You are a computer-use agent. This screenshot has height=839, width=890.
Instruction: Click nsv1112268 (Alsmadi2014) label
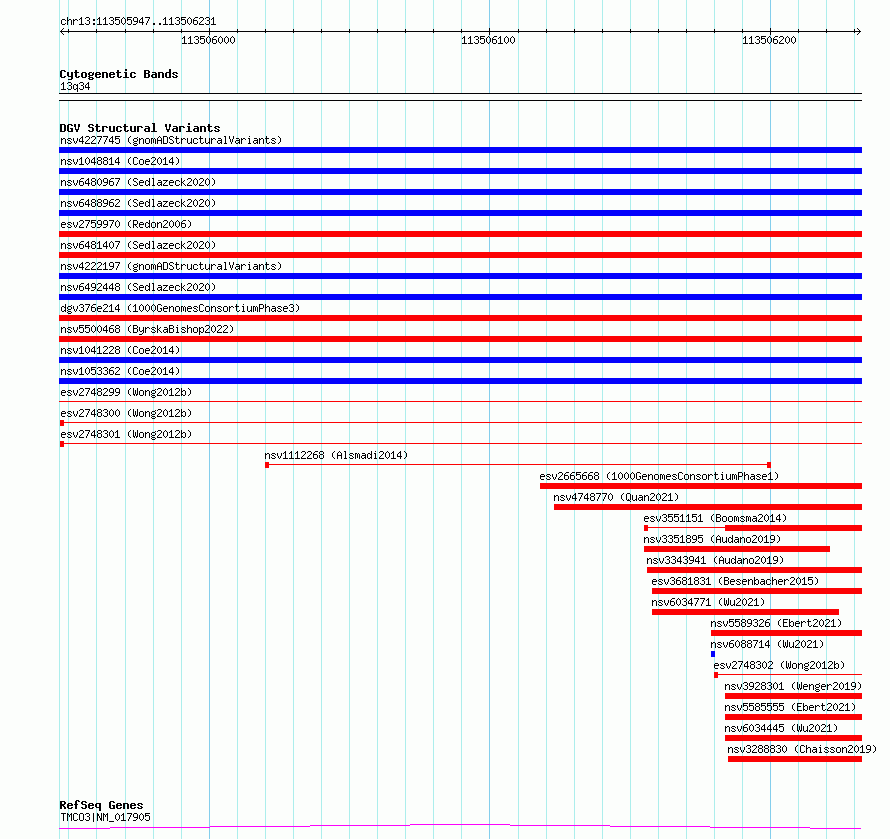click(x=336, y=455)
